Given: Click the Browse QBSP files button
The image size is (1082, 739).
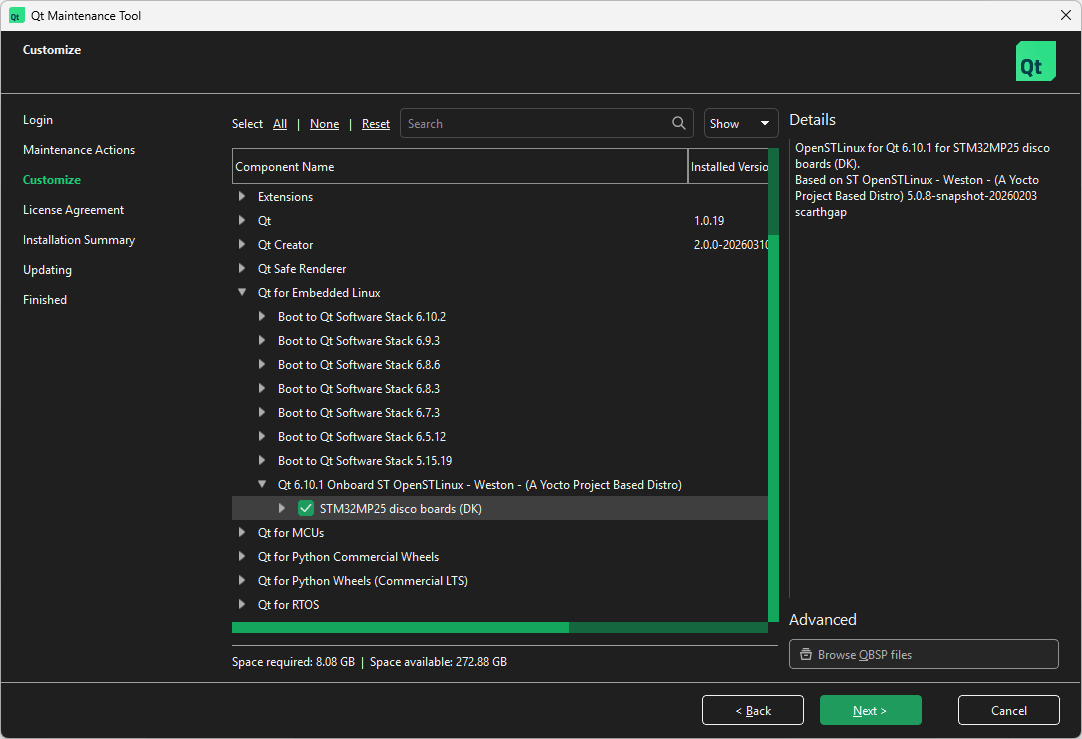Looking at the screenshot, I should point(923,654).
